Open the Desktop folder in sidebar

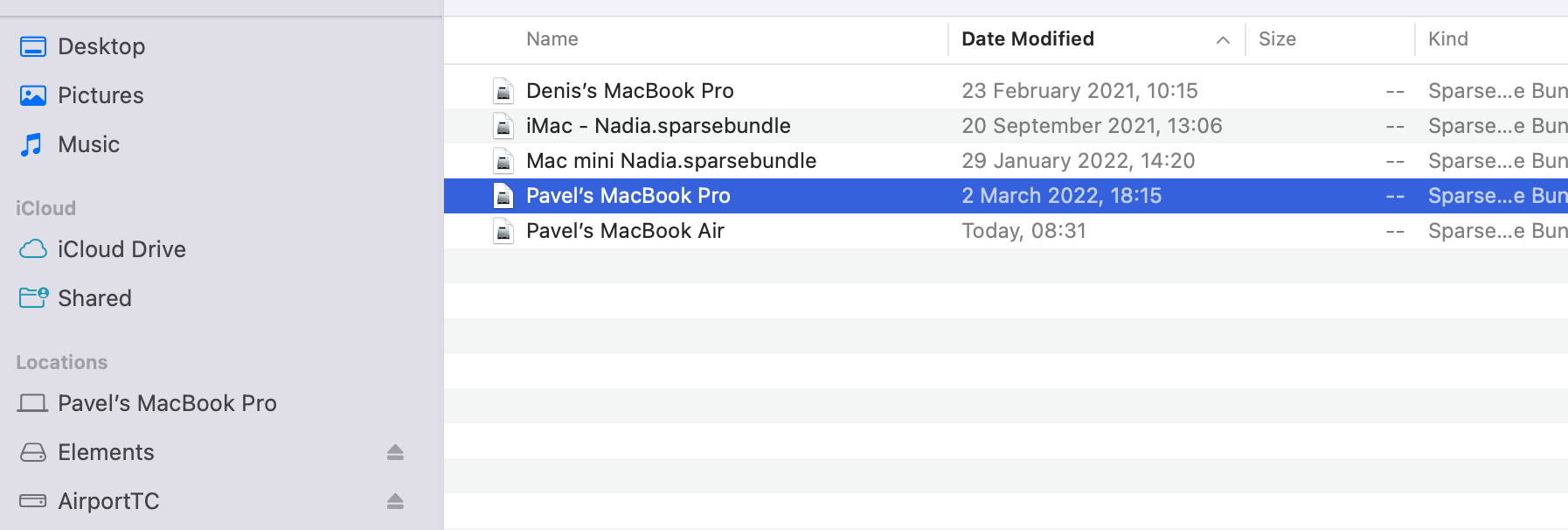pyautogui.click(x=101, y=46)
